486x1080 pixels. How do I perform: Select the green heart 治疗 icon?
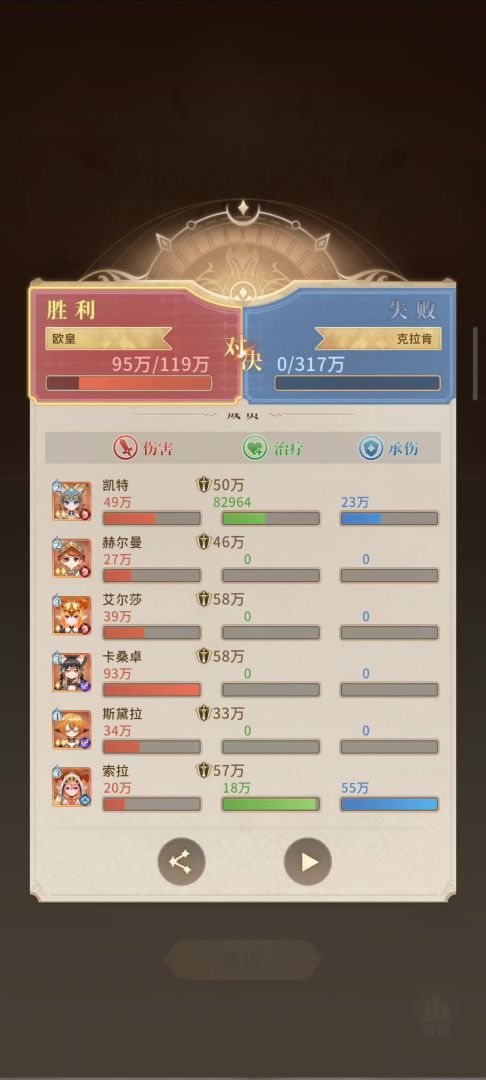[x=255, y=448]
